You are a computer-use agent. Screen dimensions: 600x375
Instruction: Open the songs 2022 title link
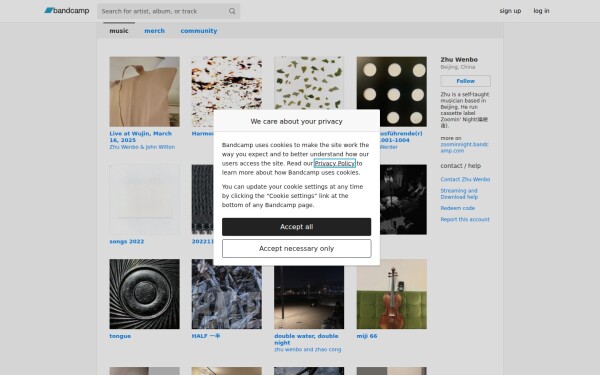[x=127, y=241]
